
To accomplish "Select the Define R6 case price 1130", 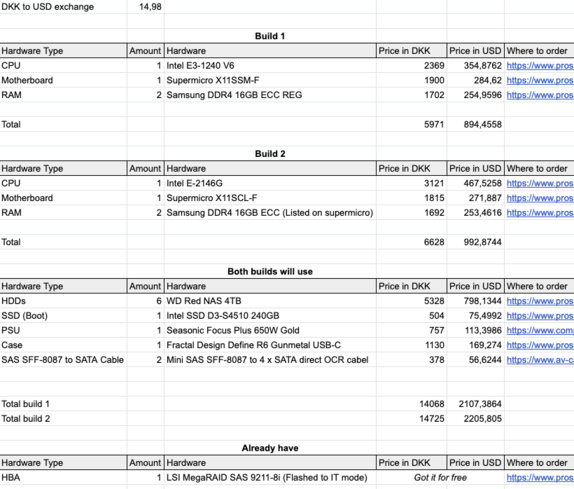I will pyautogui.click(x=411, y=345).
